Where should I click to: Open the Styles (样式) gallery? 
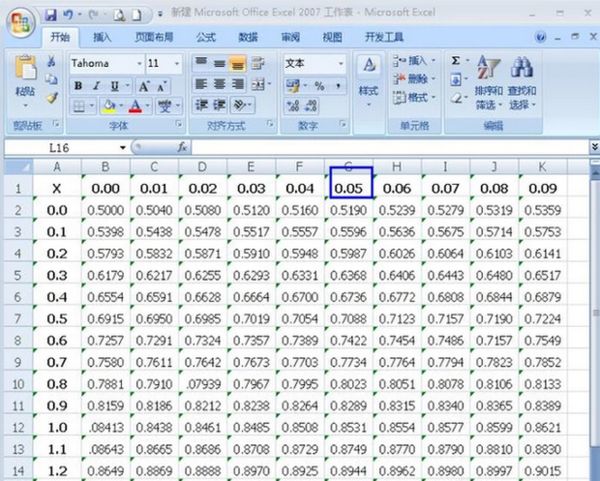368,81
